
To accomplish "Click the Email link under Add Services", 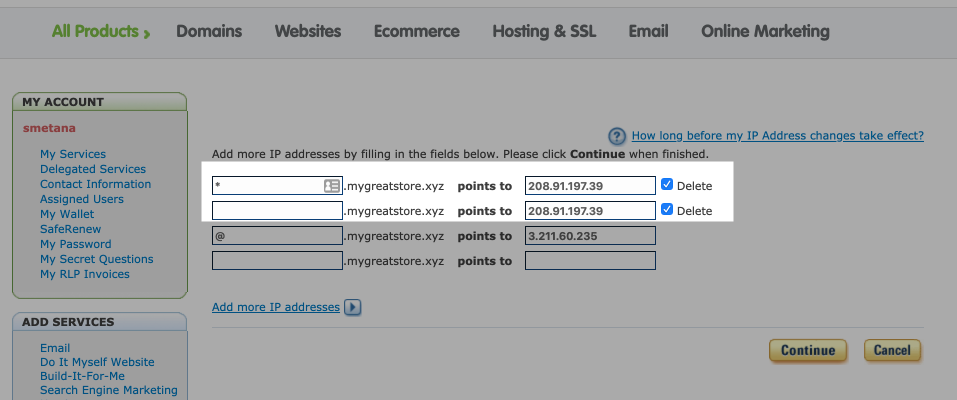I will pos(55,348).
